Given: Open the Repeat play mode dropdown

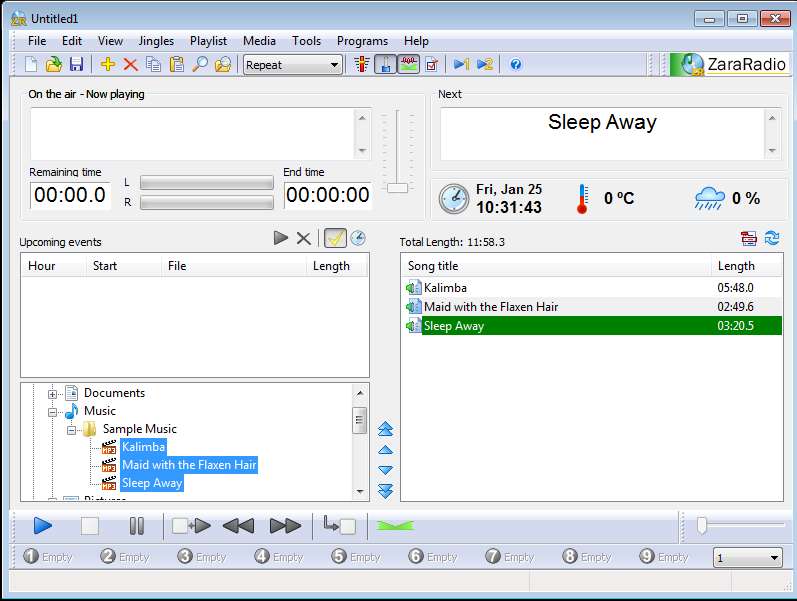Looking at the screenshot, I should [x=294, y=65].
